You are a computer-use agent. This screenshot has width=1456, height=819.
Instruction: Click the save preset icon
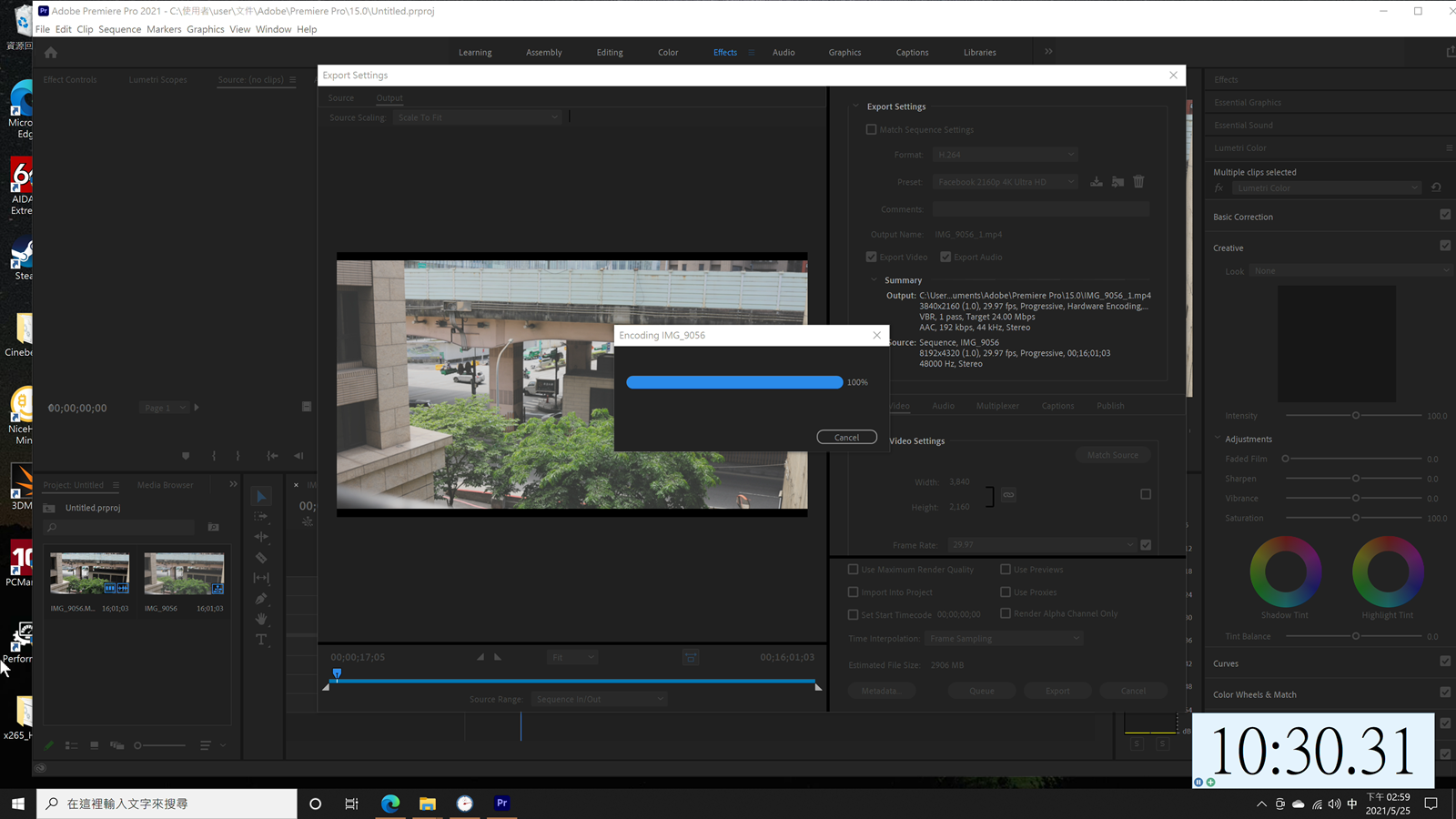tap(1097, 182)
